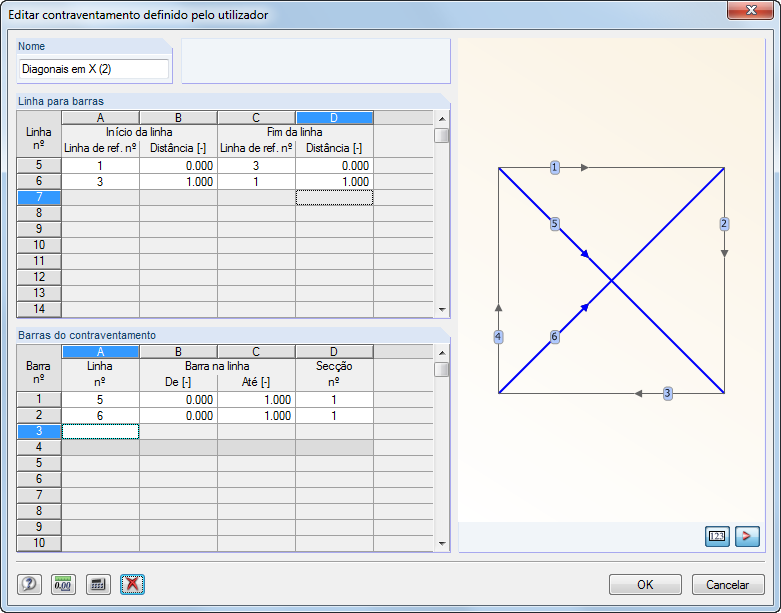Click line label 3 in preview diagram
This screenshot has width=781, height=613.
click(x=667, y=393)
